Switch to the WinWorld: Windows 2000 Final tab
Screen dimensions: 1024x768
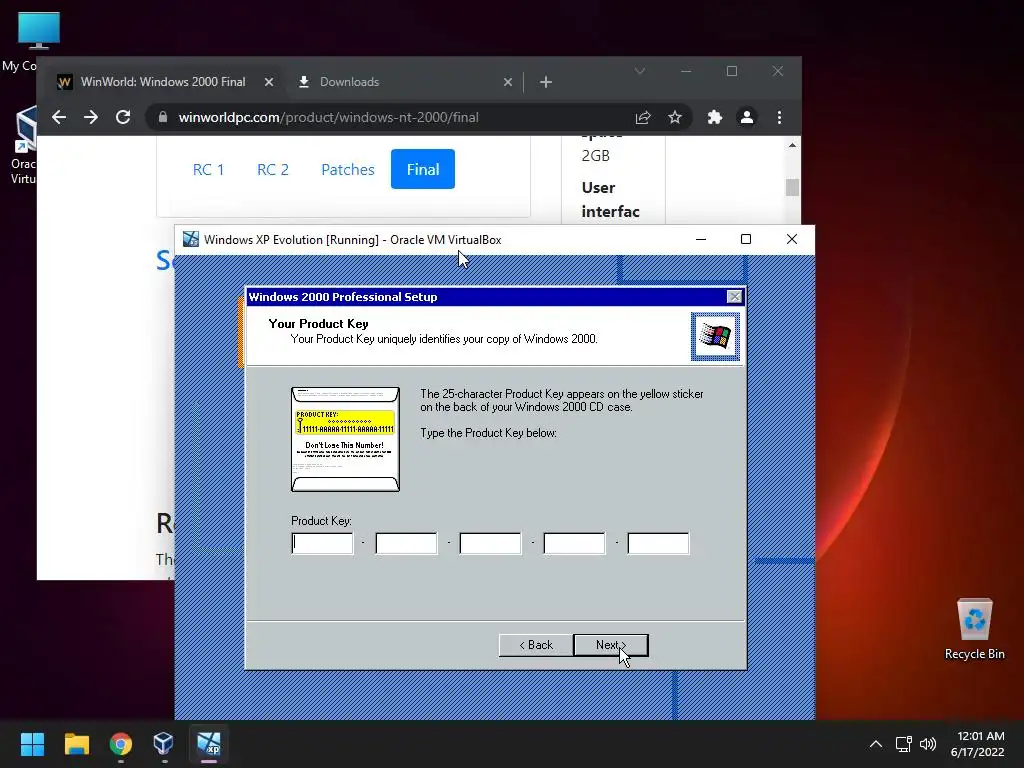pyautogui.click(x=163, y=82)
